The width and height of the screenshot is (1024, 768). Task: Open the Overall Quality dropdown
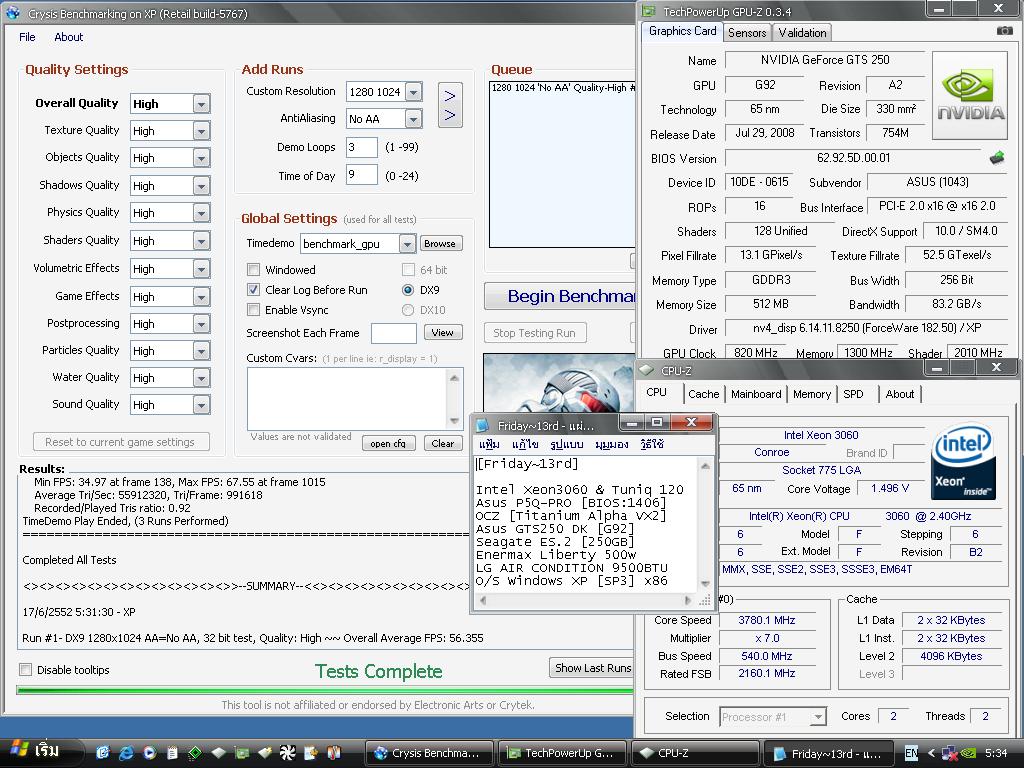pyautogui.click(x=201, y=104)
